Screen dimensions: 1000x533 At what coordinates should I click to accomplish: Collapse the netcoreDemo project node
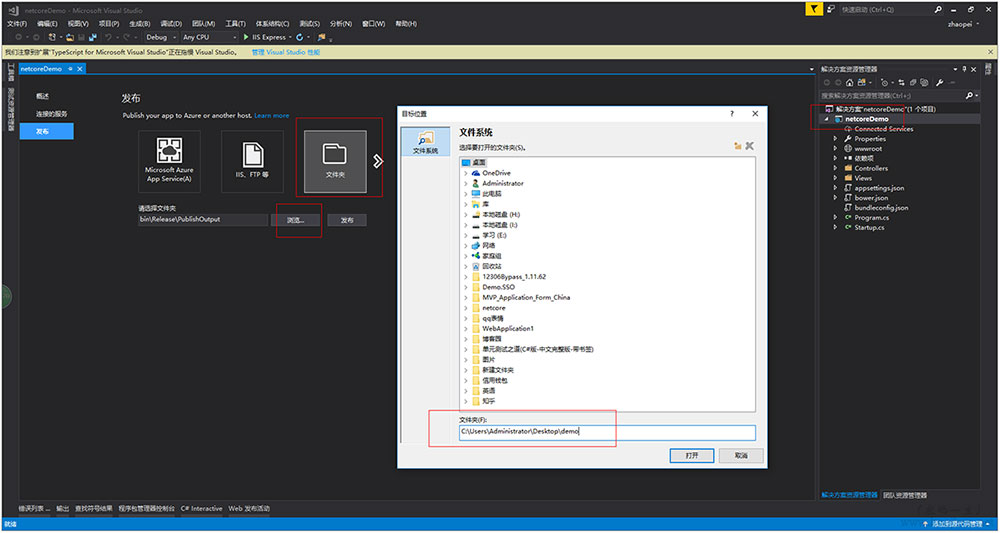pos(828,119)
